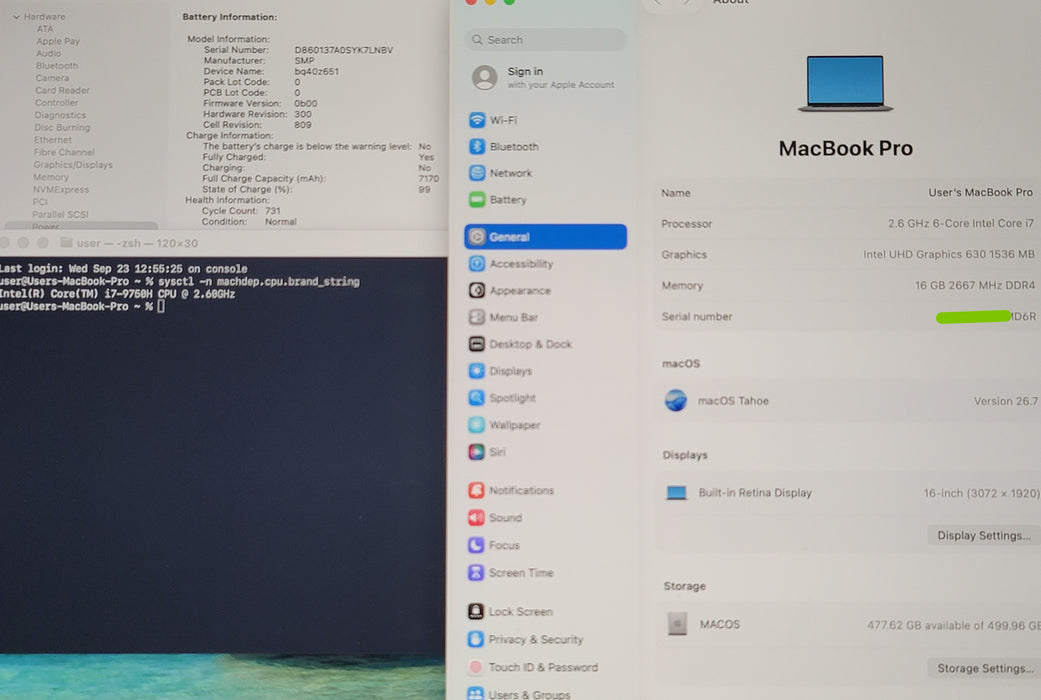Open the Spotlight icon
The image size is (1041, 700).
(477, 398)
